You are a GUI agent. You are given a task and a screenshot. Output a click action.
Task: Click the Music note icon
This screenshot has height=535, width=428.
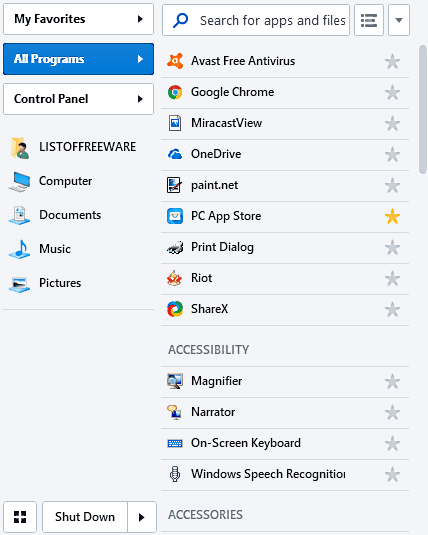(x=19, y=249)
